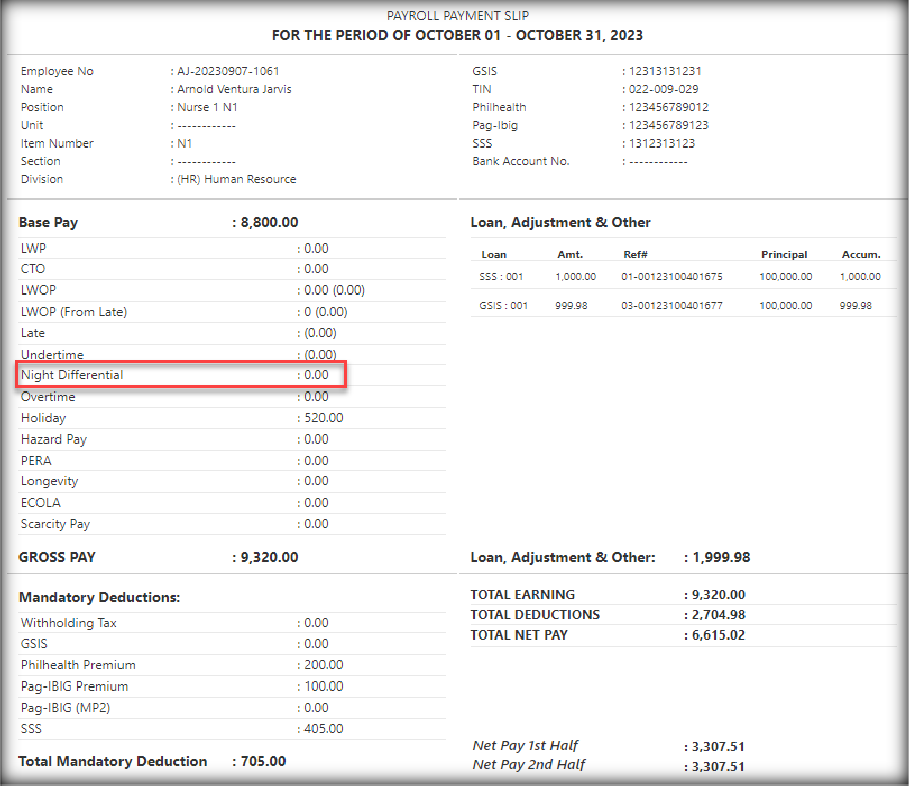The height and width of the screenshot is (786, 909).
Task: Select the Base Pay amount 8,800.00
Action: tap(269, 223)
